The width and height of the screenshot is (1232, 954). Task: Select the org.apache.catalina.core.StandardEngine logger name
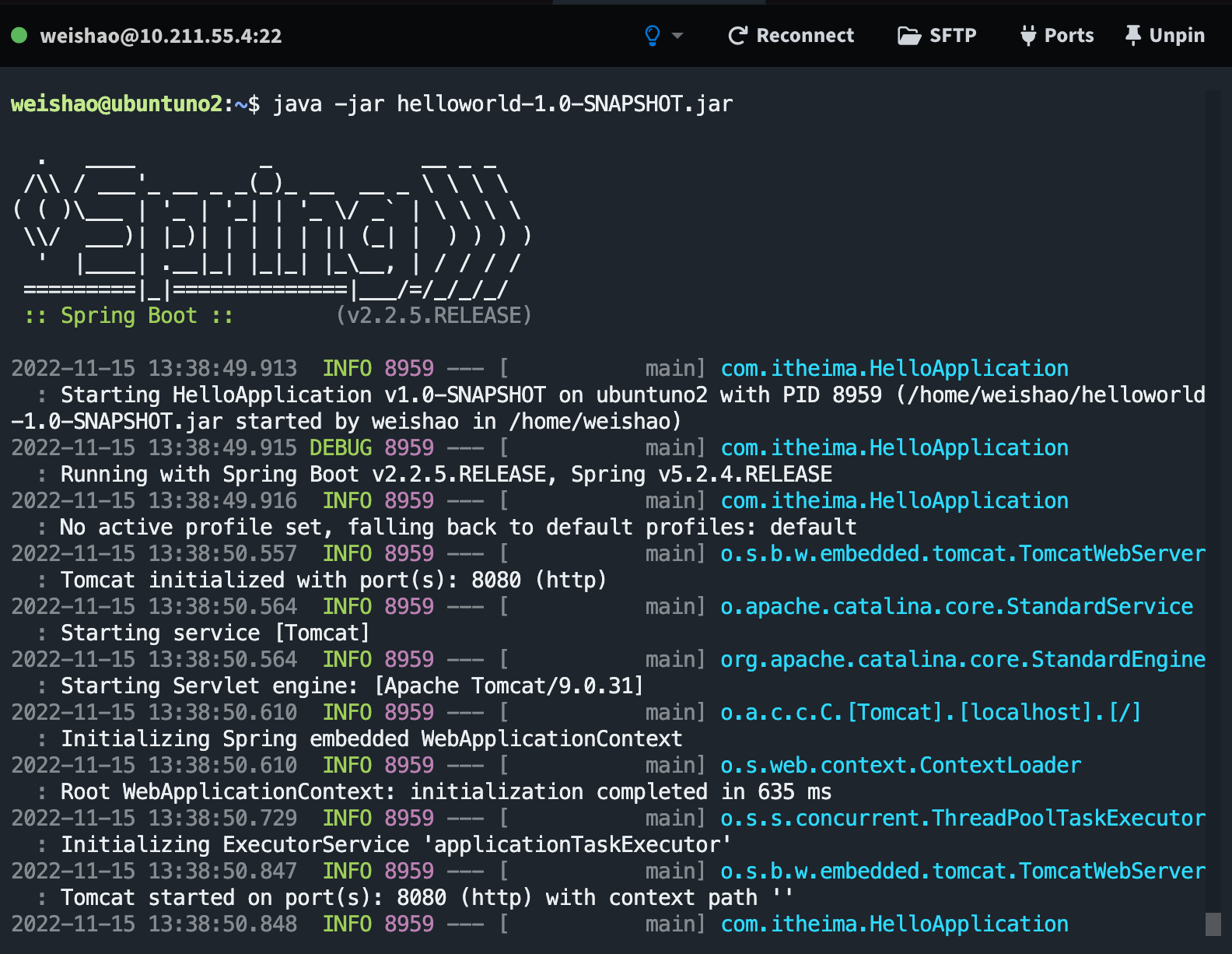(962, 660)
